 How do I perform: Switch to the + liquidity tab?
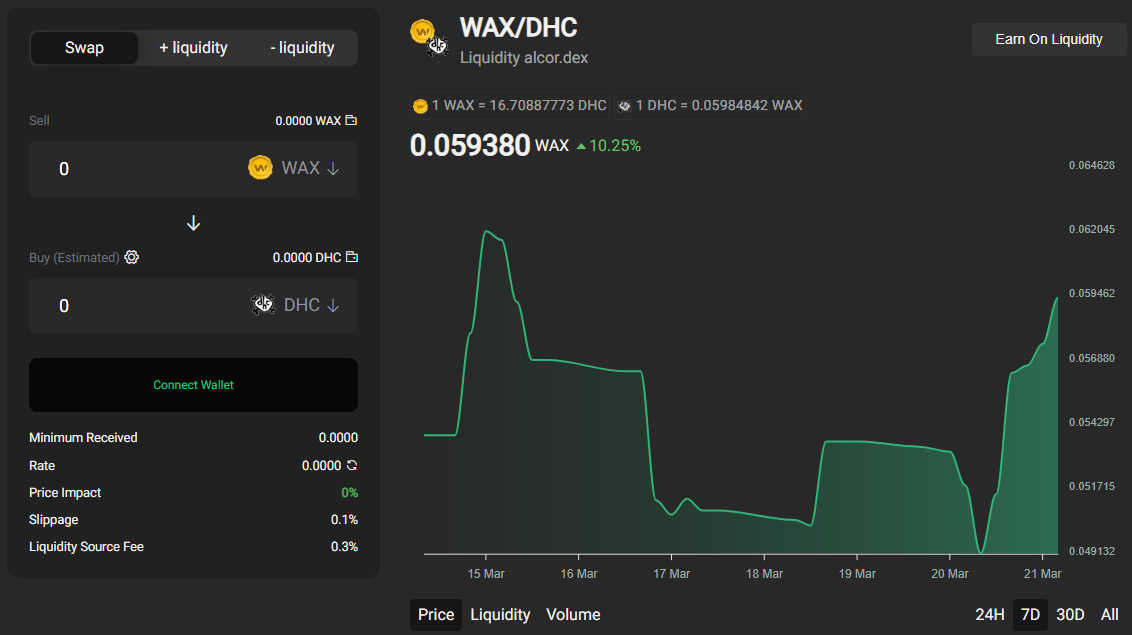(x=193, y=48)
